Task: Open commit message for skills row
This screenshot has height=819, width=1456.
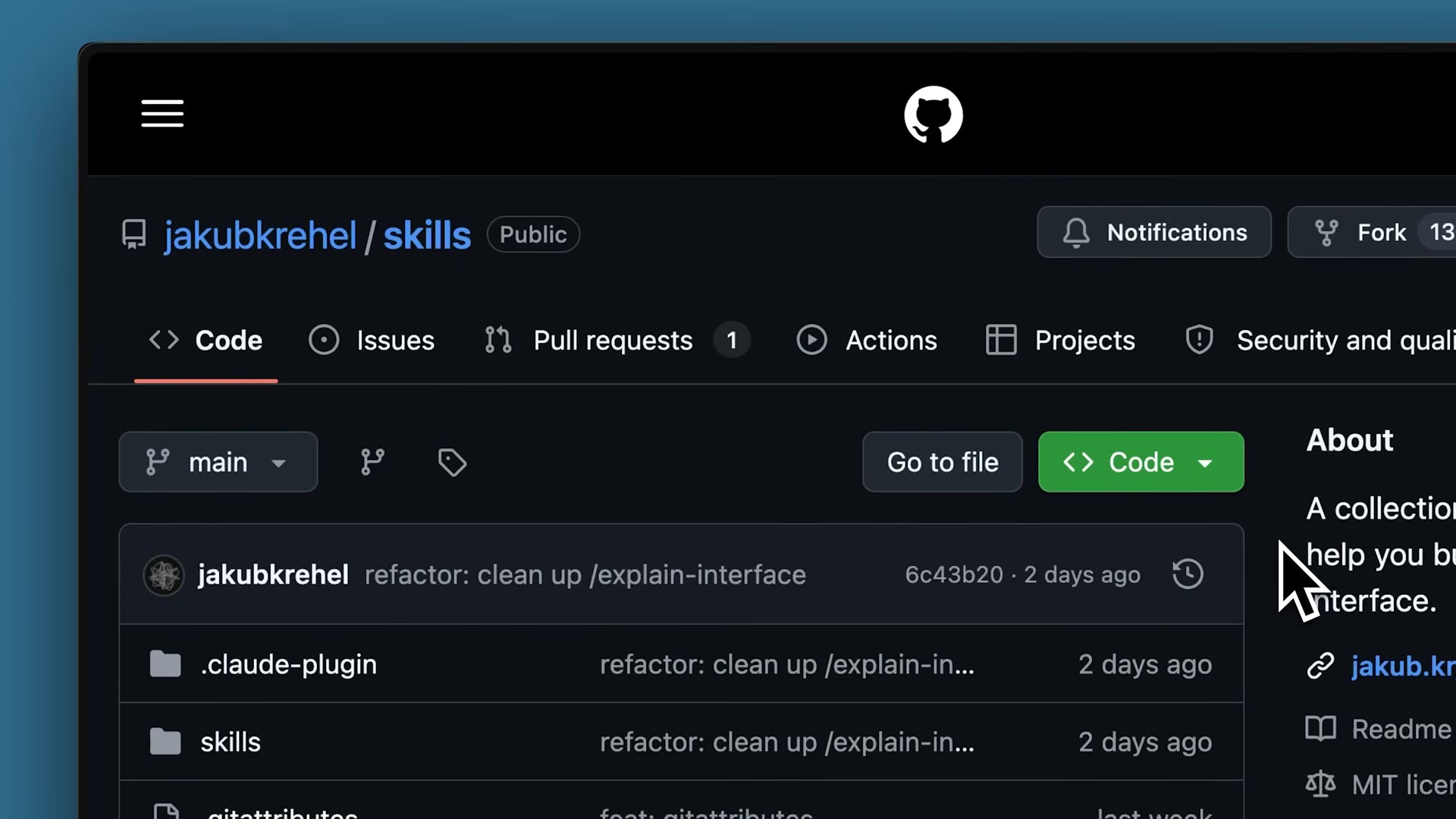Action: pos(787,742)
